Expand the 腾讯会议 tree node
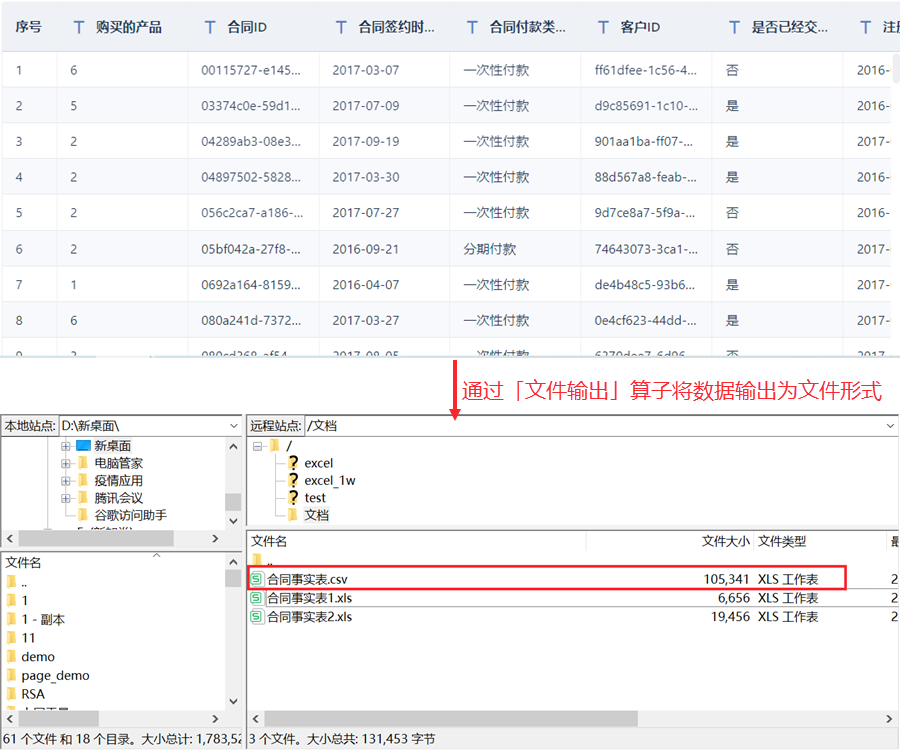This screenshot has height=750, width=901. click(x=66, y=498)
